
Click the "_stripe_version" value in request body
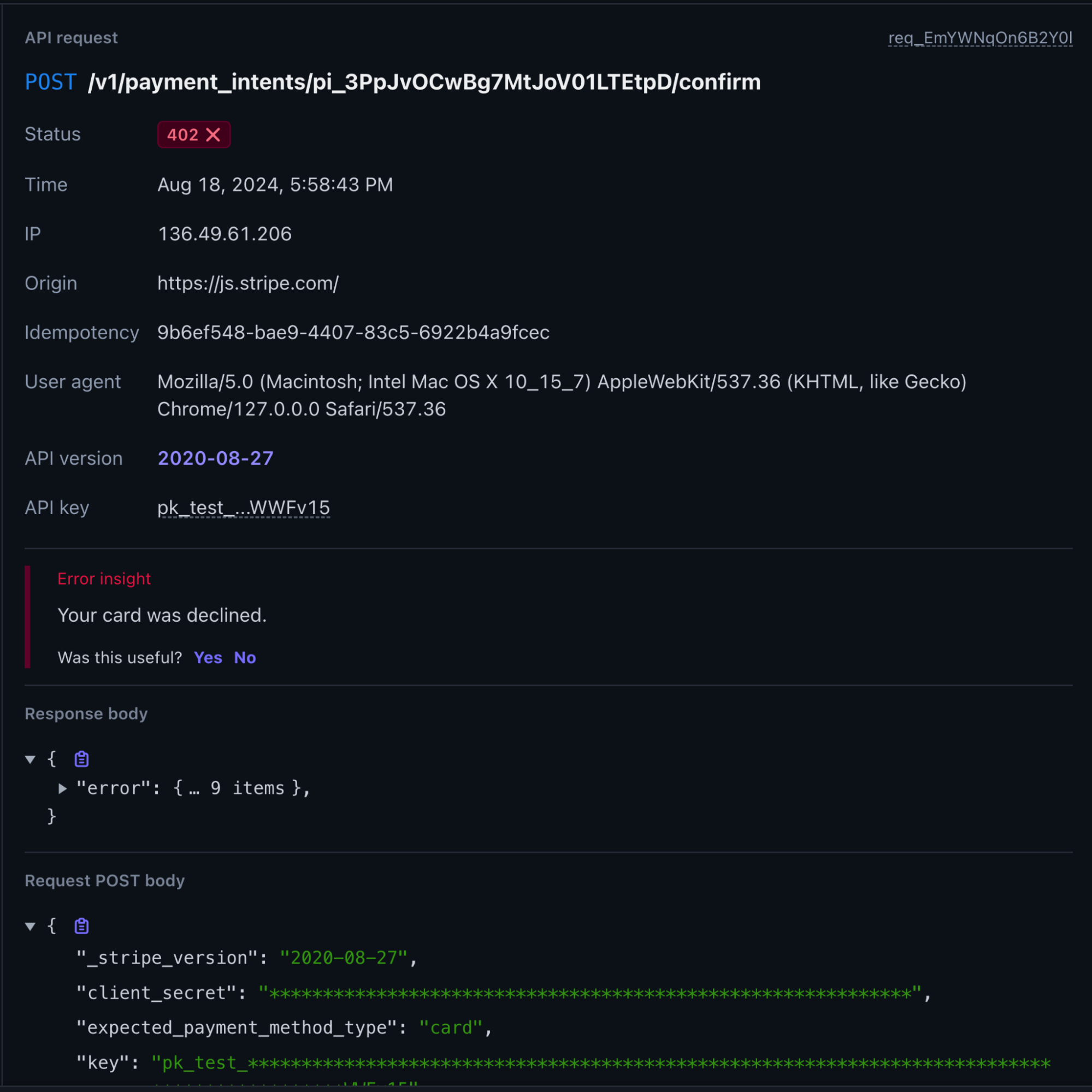(343, 958)
